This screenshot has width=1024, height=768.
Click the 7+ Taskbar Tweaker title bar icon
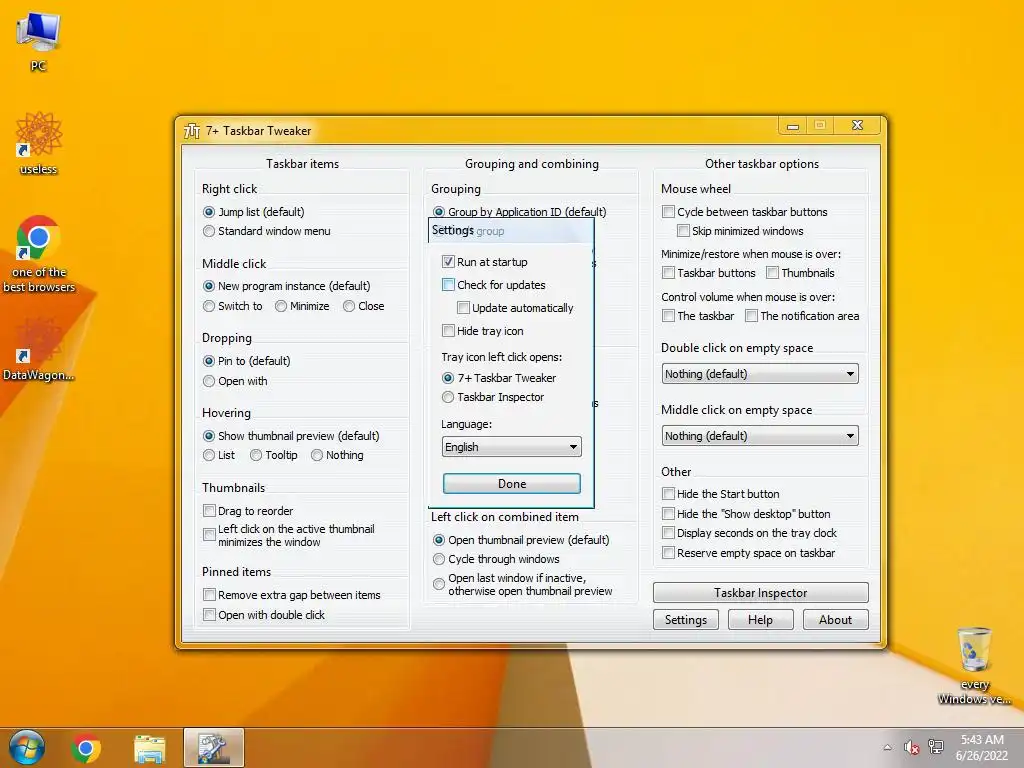[x=192, y=131]
